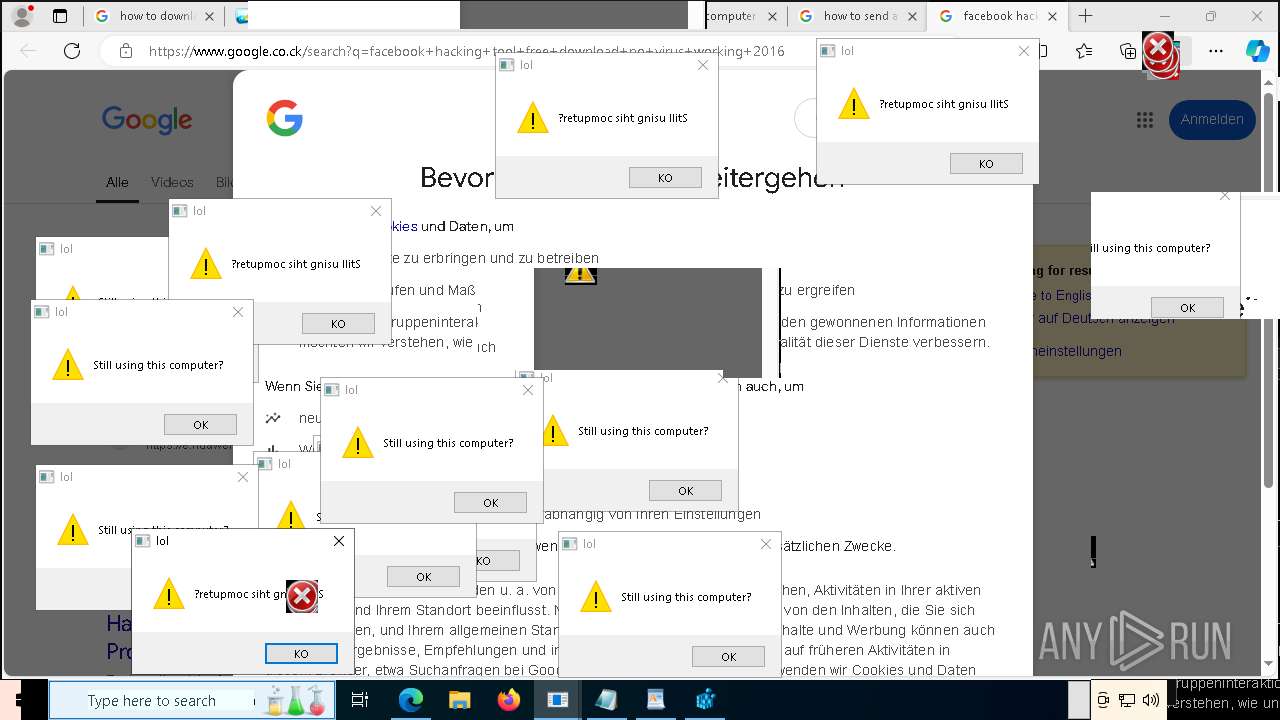Click the 'auf Deutsch anzeigen' link
1280x720 pixels.
(1106, 318)
